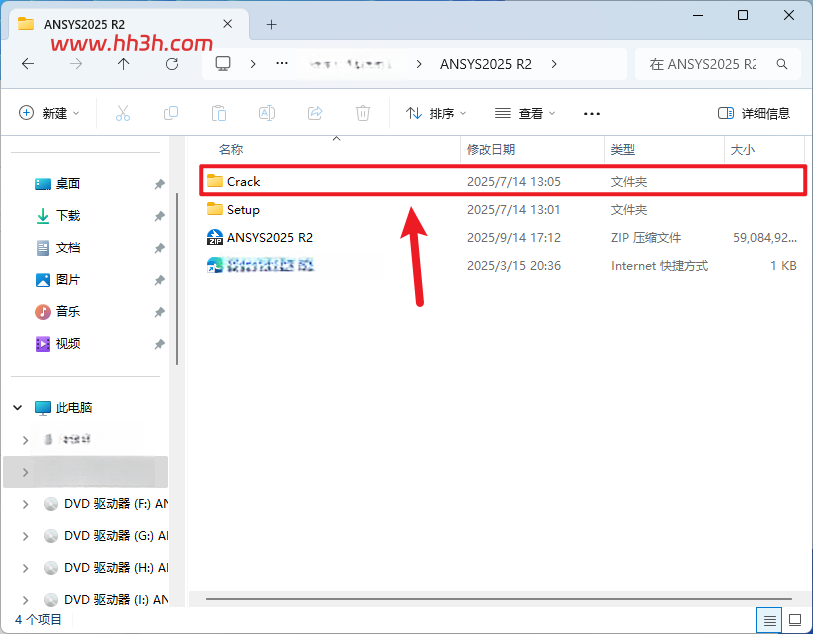The height and width of the screenshot is (634, 813).
Task: Open the 查看 (View) dropdown
Action: click(525, 113)
